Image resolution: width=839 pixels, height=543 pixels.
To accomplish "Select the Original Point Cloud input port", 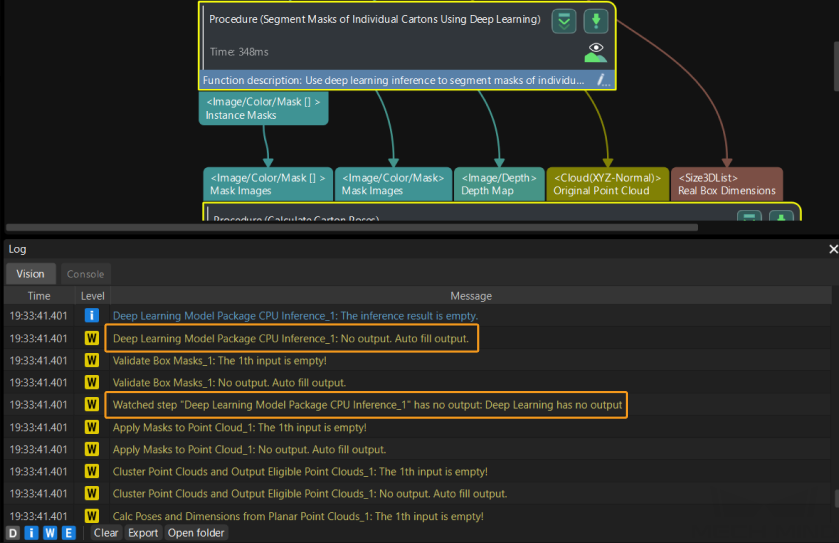I will tap(607, 183).
